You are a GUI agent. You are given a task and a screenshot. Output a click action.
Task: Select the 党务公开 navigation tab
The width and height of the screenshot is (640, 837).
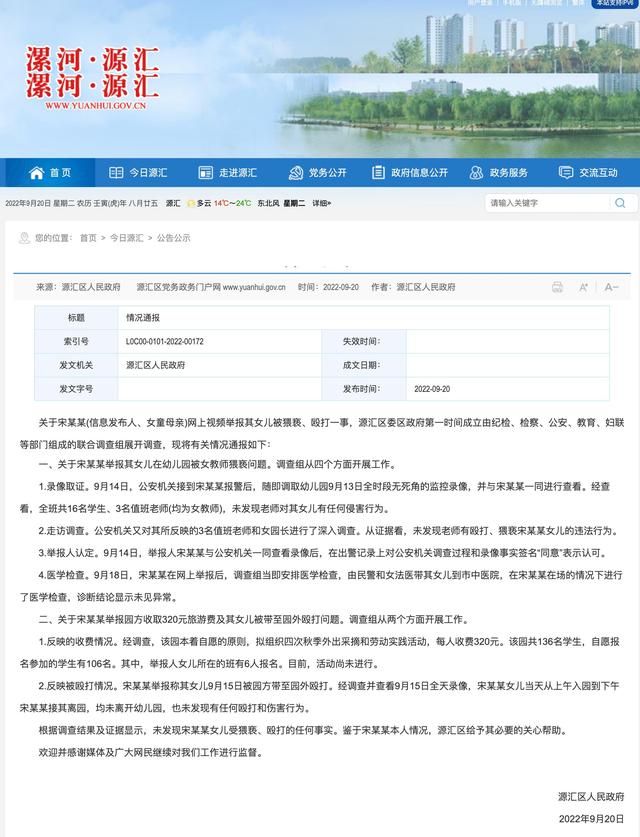(319, 172)
